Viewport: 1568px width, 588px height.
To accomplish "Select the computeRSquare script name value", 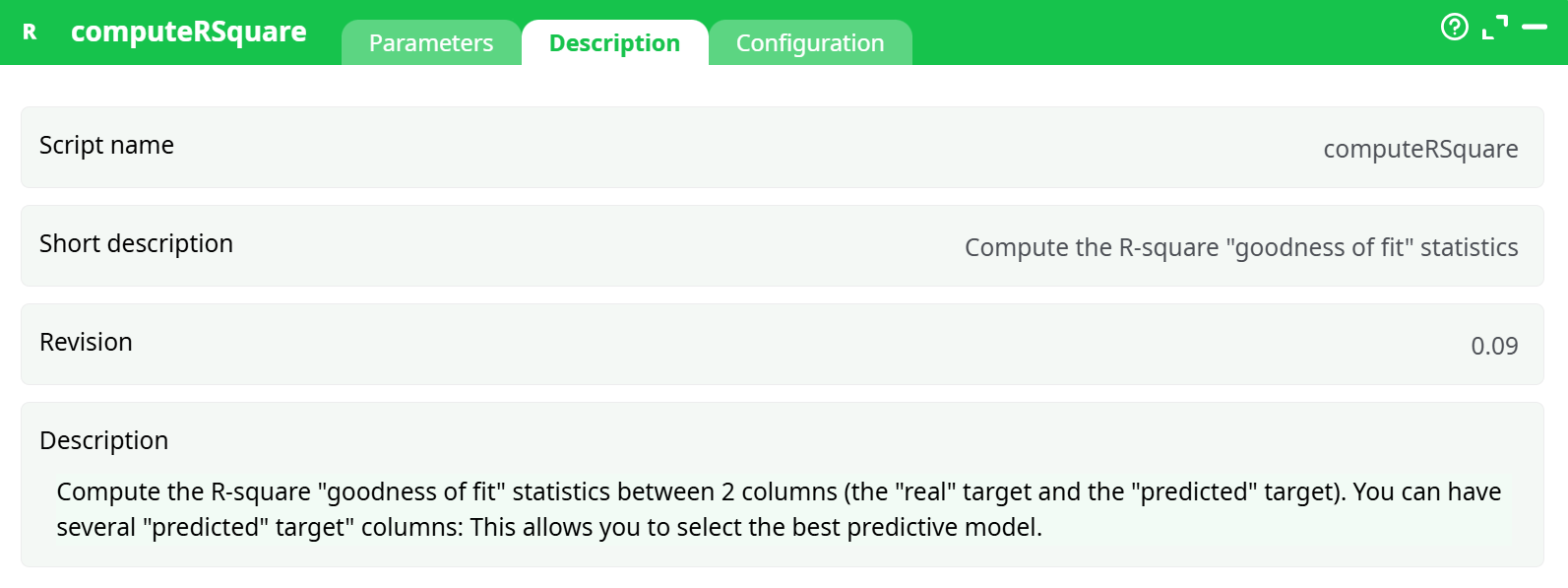I will pos(1419,149).
